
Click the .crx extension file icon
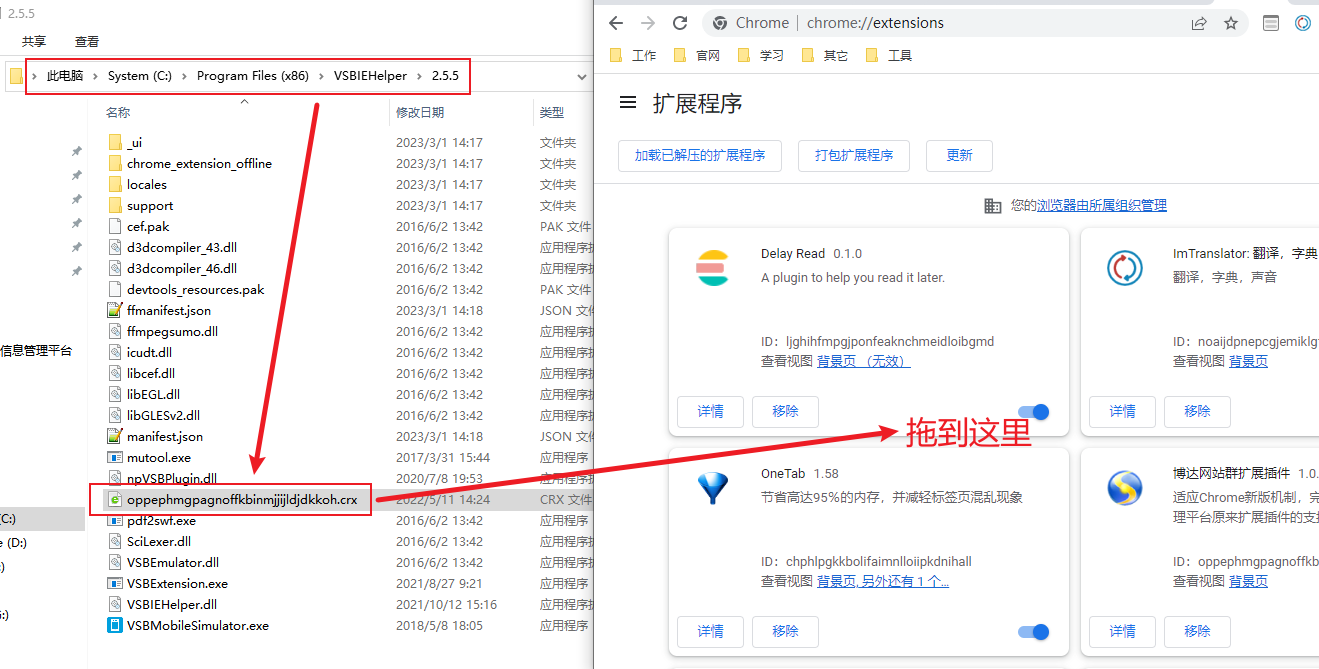pos(115,500)
